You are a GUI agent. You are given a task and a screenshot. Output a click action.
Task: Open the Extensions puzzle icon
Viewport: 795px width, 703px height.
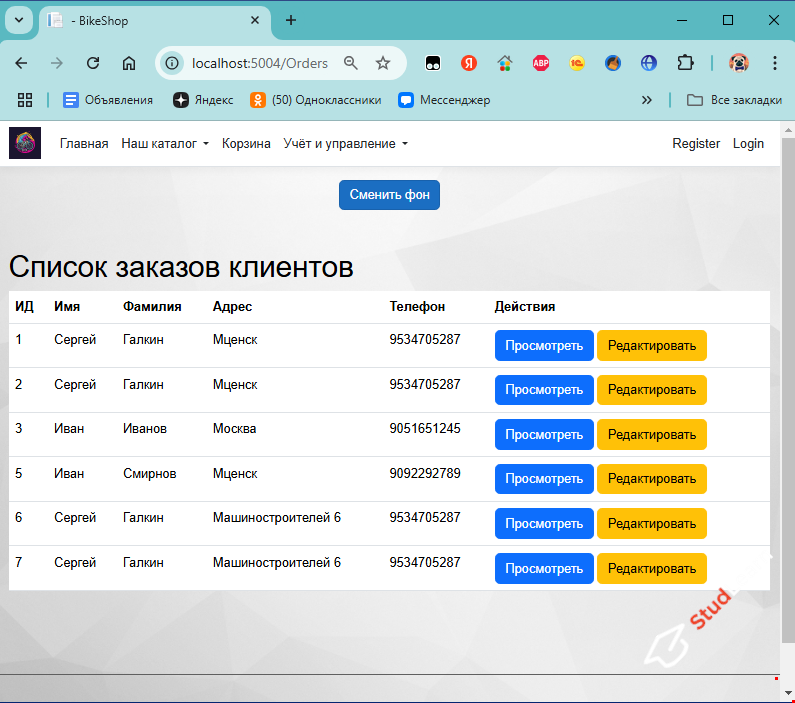[685, 63]
